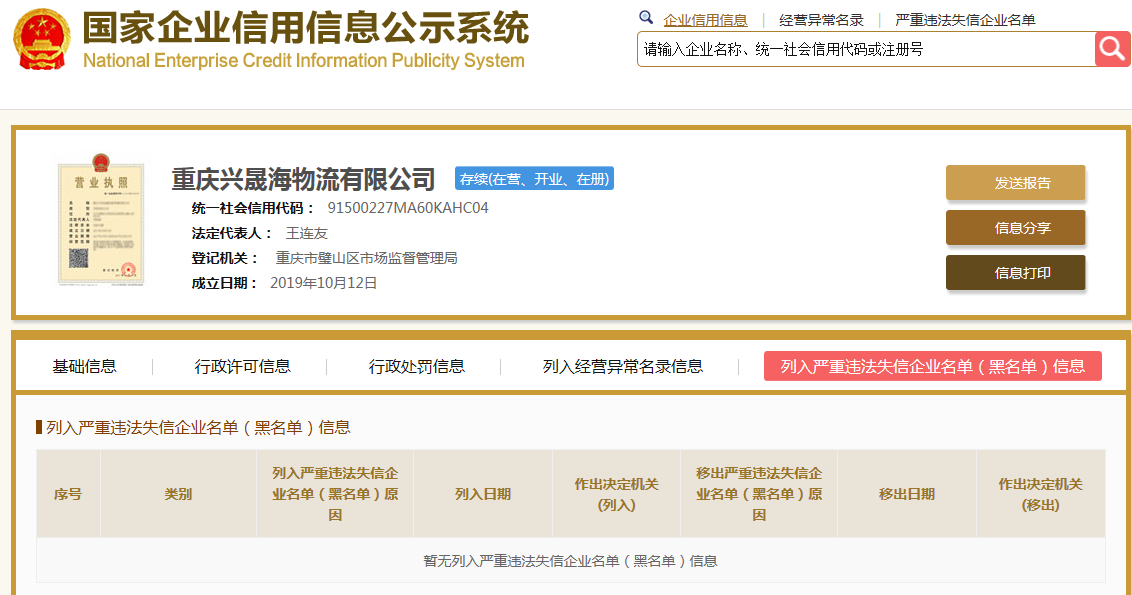Screen dimensions: 1132x595
Task: Click the 发送报告 button
Action: point(1015,183)
